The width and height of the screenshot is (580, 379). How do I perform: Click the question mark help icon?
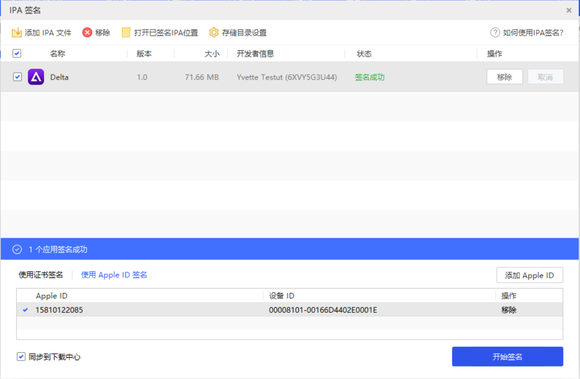coord(495,33)
